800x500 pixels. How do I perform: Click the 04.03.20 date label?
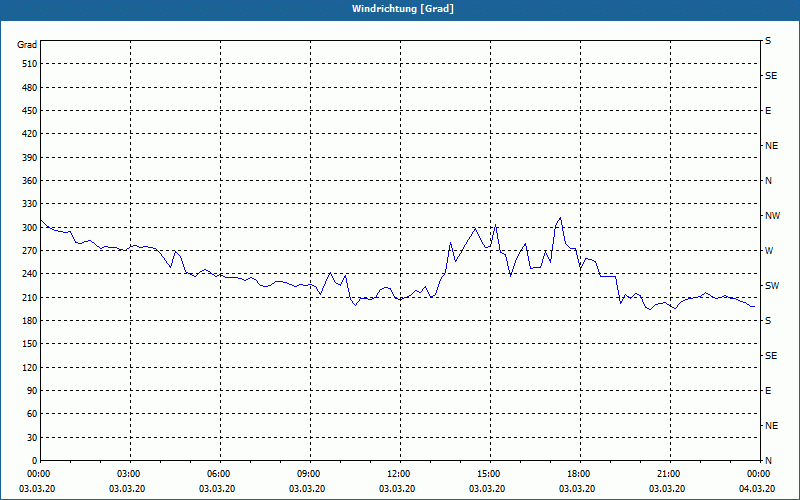[757, 489]
